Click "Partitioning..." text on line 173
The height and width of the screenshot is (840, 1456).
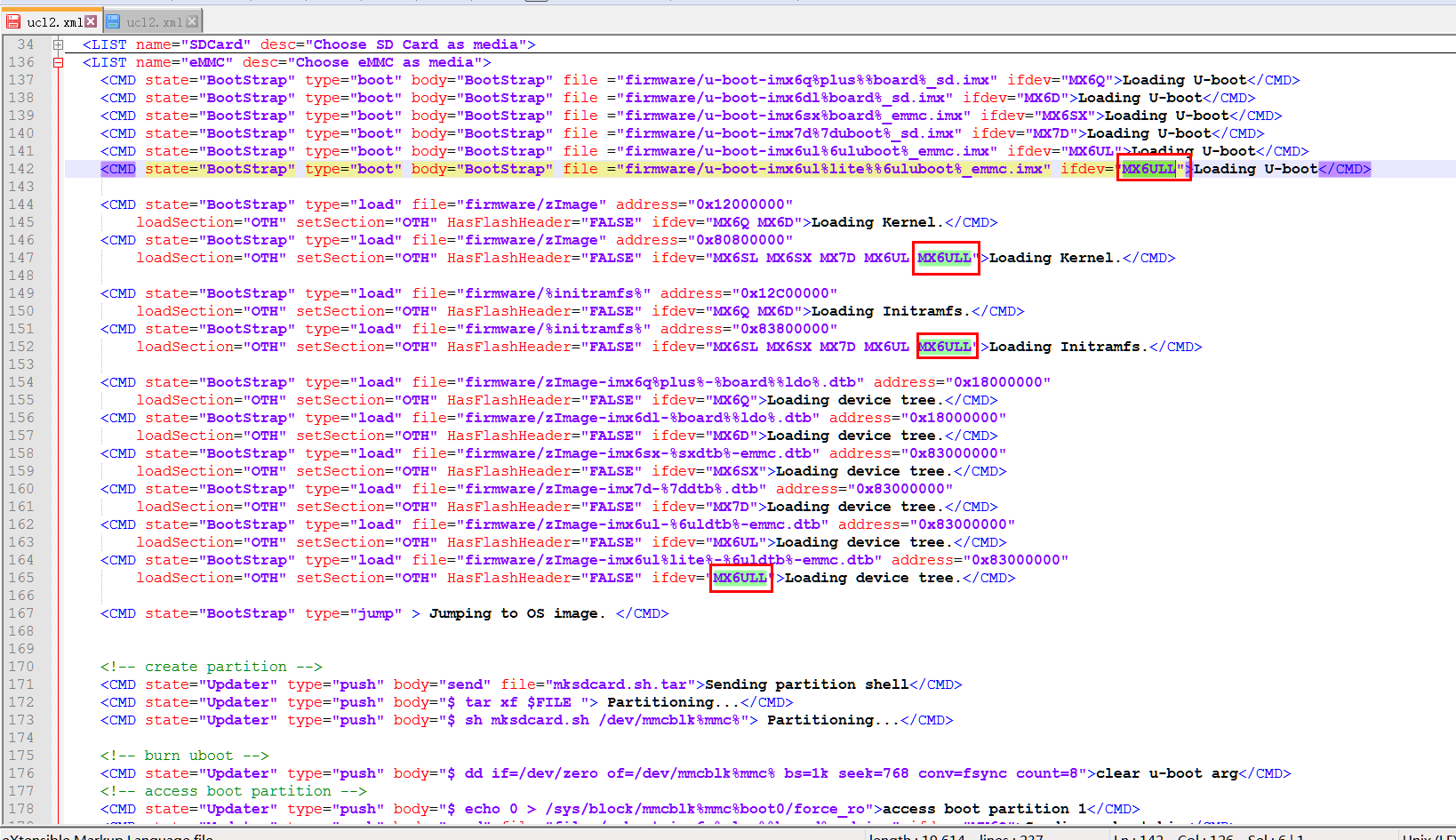tap(833, 720)
